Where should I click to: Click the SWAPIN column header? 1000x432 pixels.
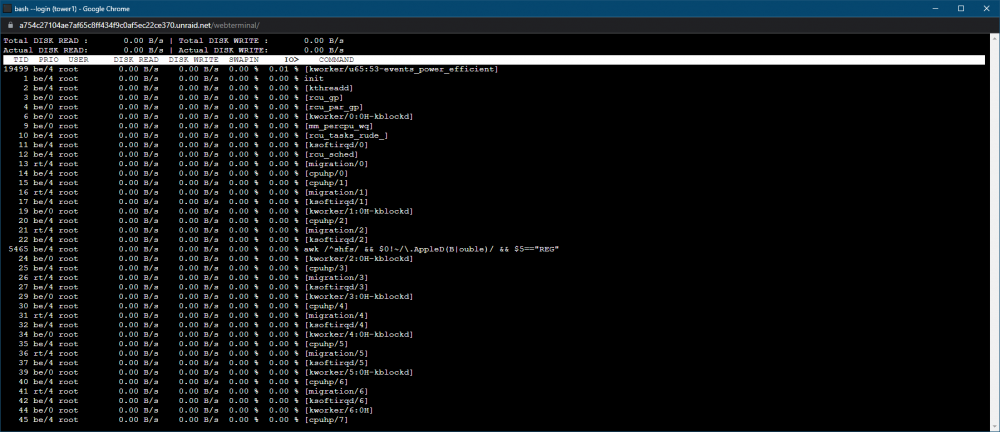(x=244, y=59)
